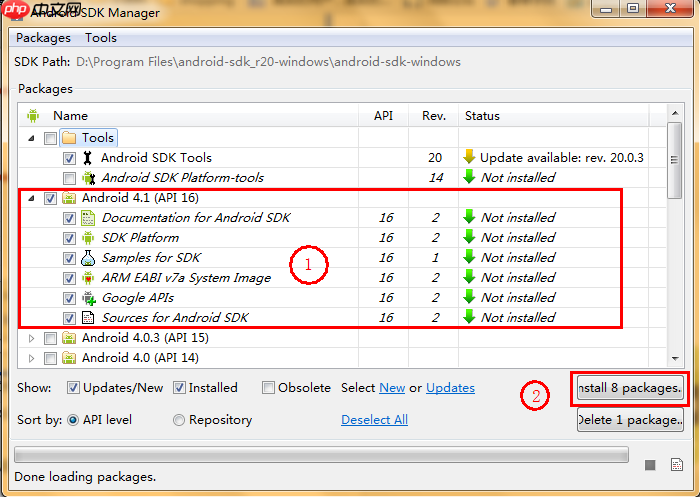Image resolution: width=700 pixels, height=497 pixels.
Task: Click the loading progress bar
Action: coord(322,456)
